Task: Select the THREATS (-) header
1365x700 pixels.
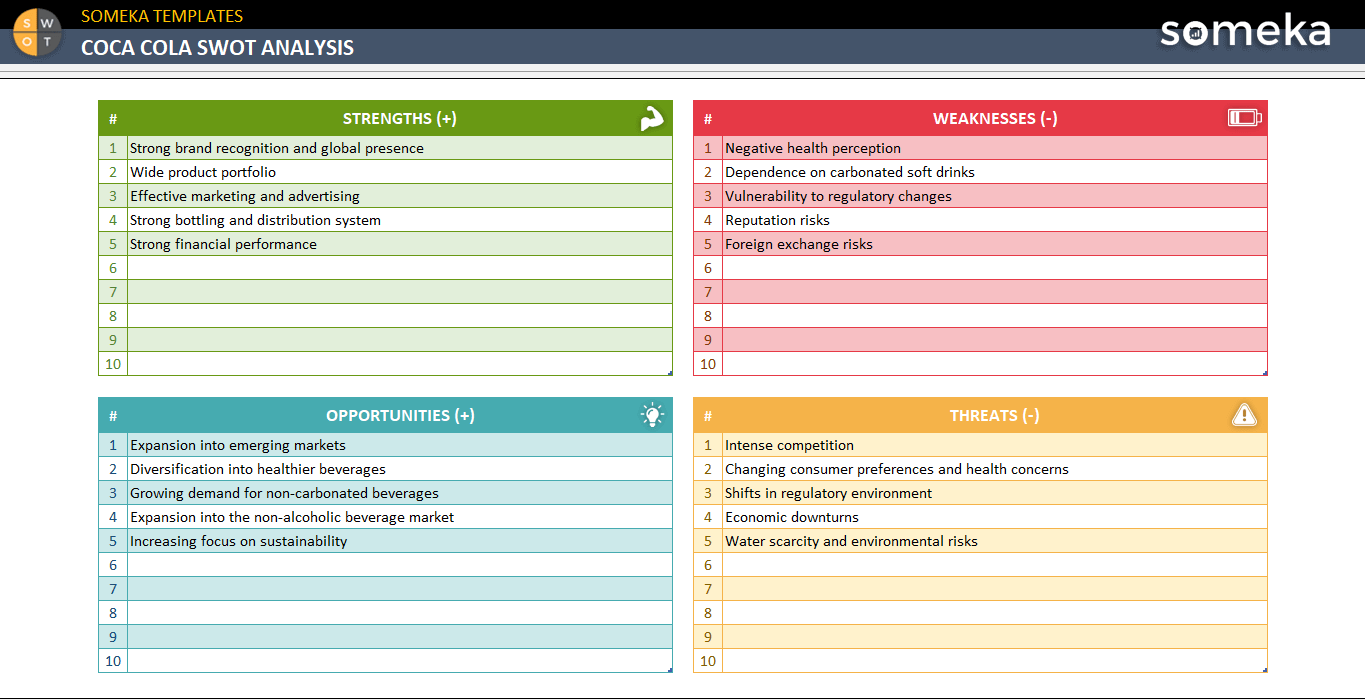Action: 995,415
